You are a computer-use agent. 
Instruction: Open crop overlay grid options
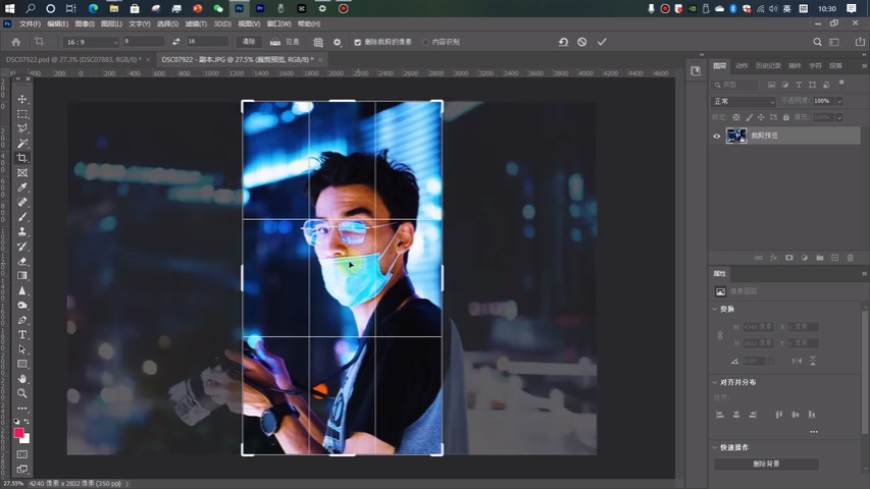(x=318, y=42)
